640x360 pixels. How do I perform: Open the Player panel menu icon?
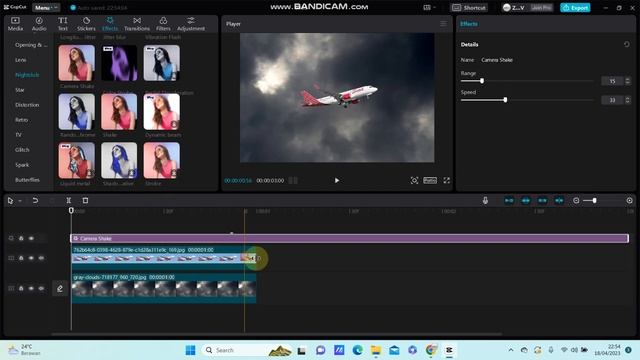(x=443, y=24)
